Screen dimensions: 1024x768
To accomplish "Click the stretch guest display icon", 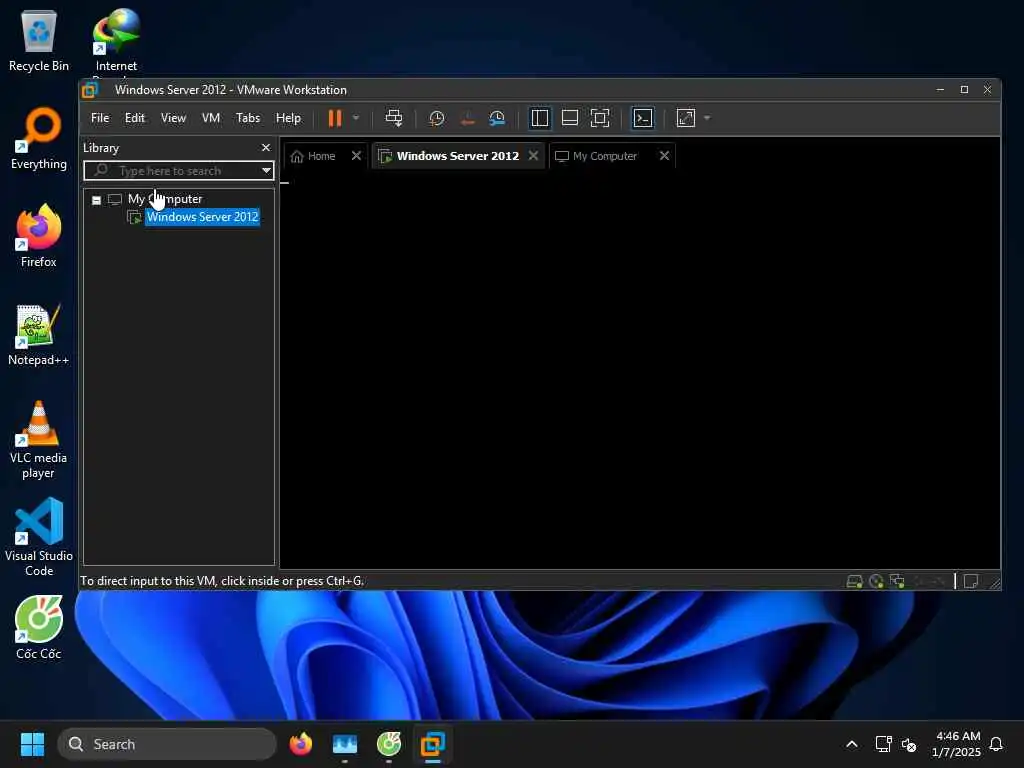I will 686,118.
